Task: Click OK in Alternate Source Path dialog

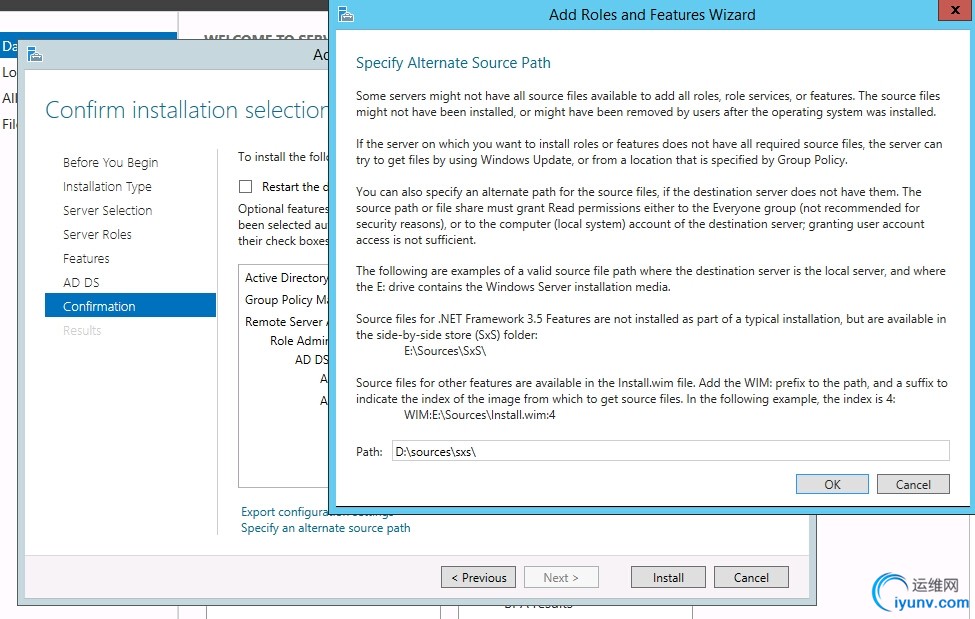Action: 832,484
